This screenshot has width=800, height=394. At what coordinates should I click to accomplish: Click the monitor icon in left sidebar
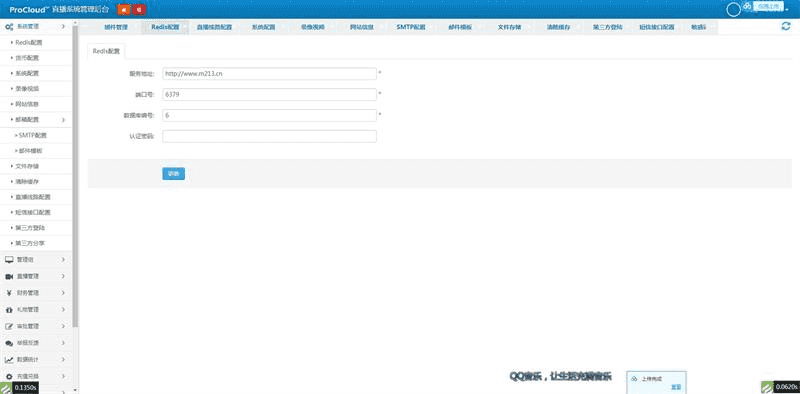pyautogui.click(x=9, y=259)
